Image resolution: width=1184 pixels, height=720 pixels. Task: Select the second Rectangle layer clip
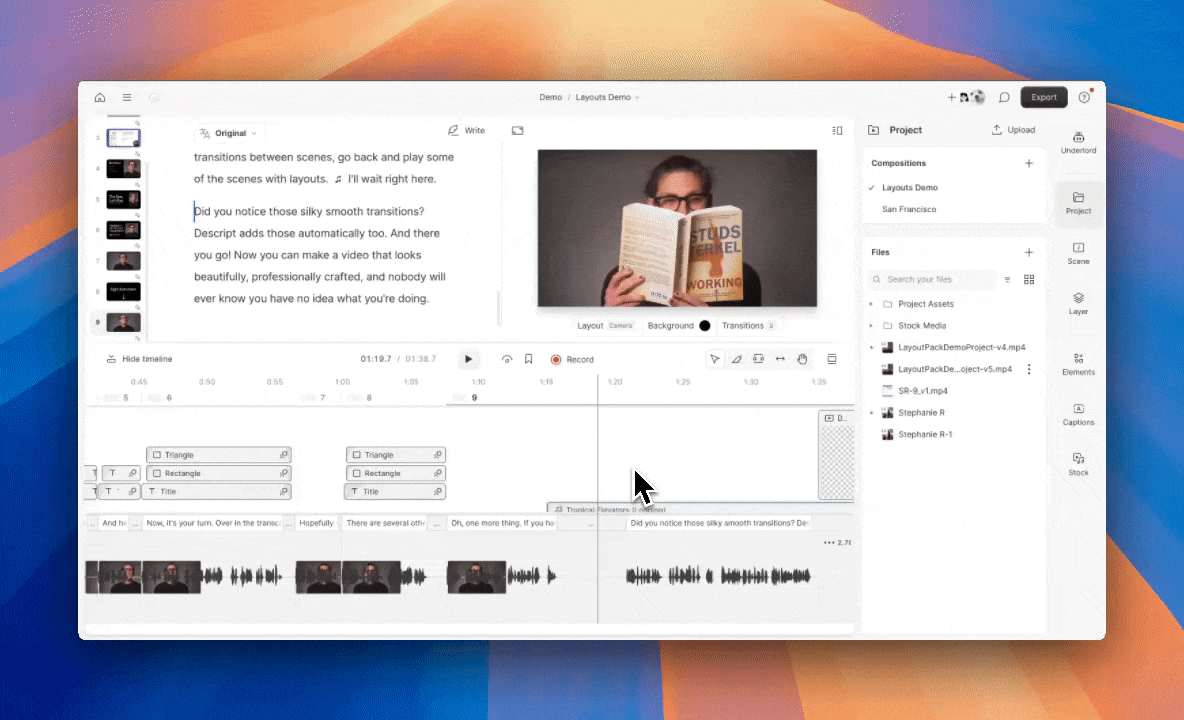tap(396, 473)
